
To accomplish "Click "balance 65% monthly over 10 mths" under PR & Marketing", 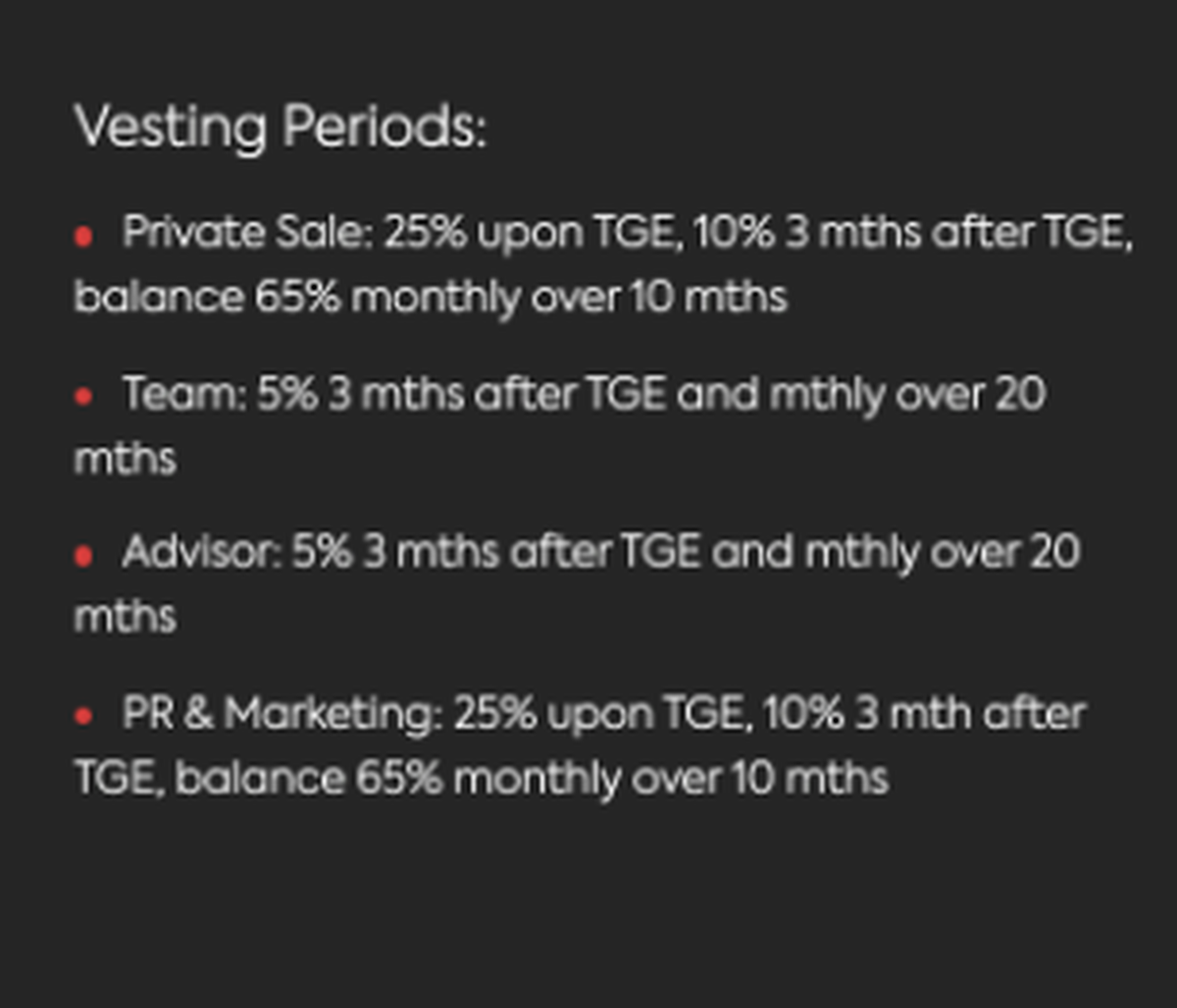I will pyautogui.click(x=533, y=778).
